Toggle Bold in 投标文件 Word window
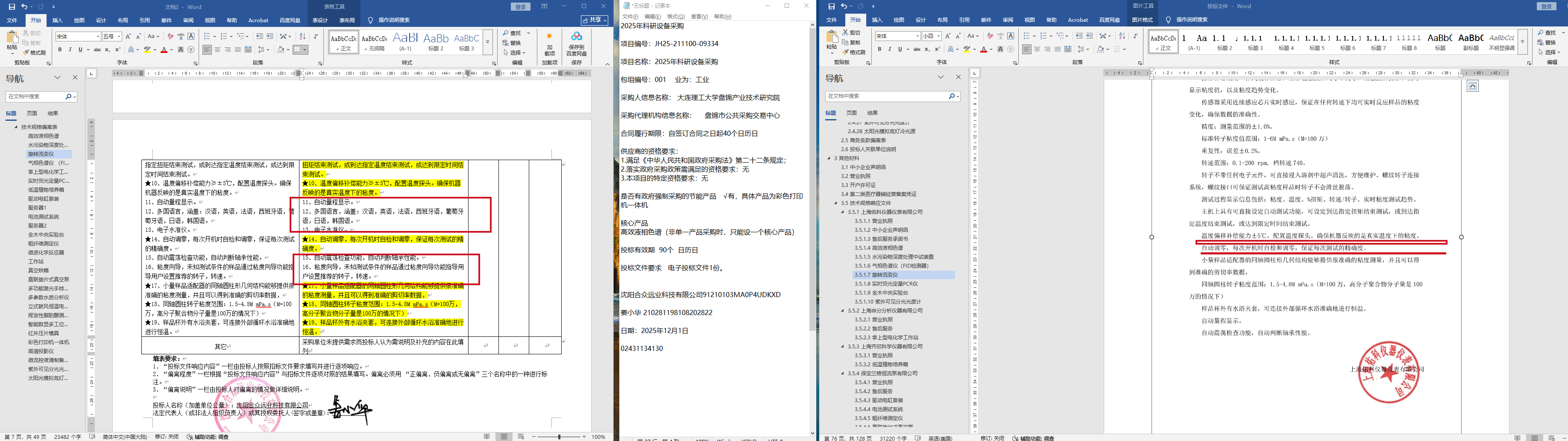This screenshot has width=1568, height=441. pyautogui.click(x=879, y=50)
